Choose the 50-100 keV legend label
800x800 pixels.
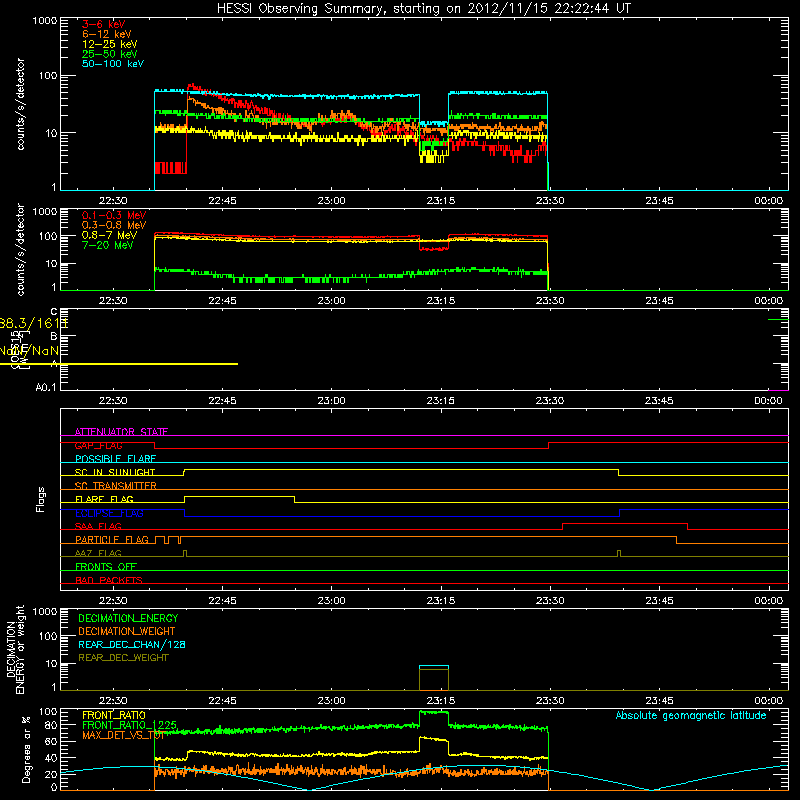coord(113,64)
